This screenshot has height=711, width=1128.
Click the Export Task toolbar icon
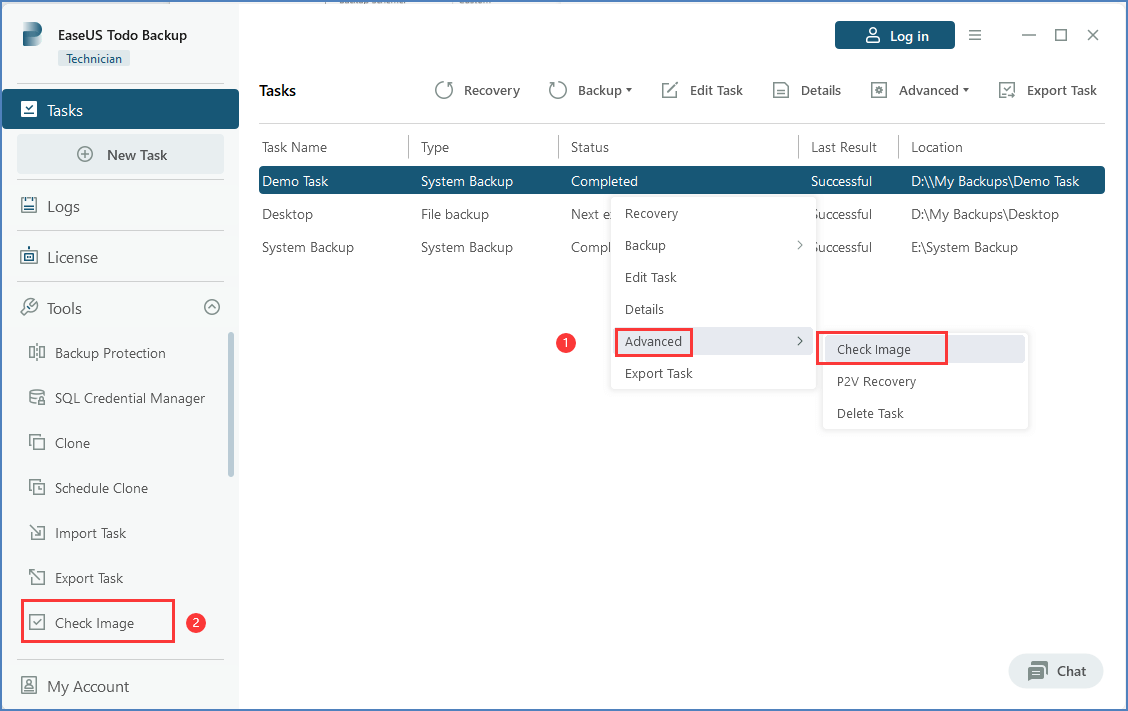click(x=1007, y=90)
